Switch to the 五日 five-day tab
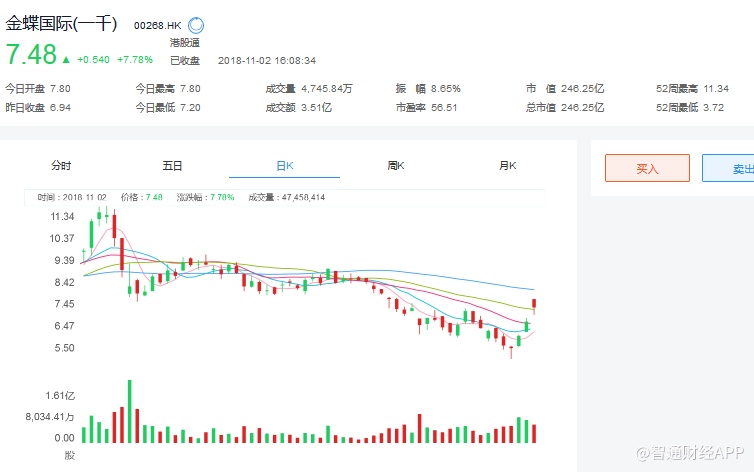Image resolution: width=754 pixels, height=472 pixels. tap(172, 166)
